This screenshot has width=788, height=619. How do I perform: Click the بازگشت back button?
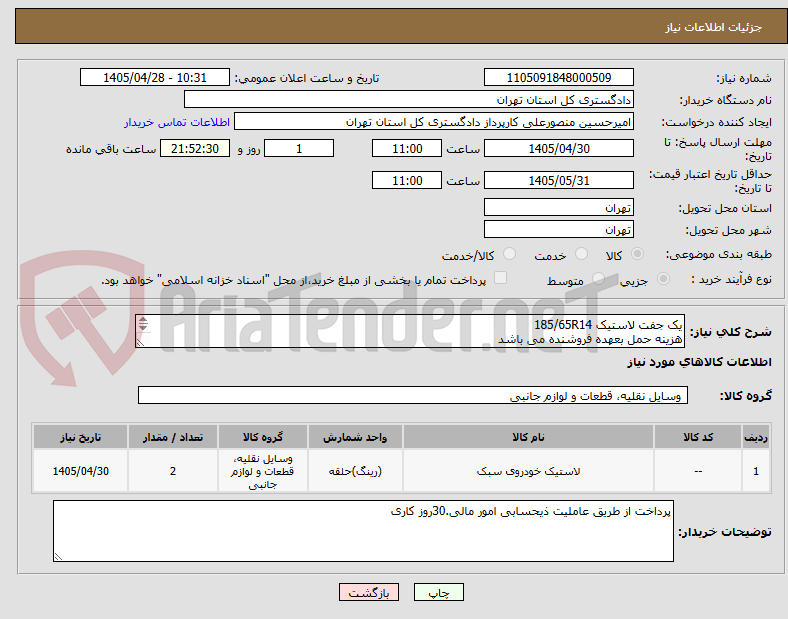(x=369, y=592)
